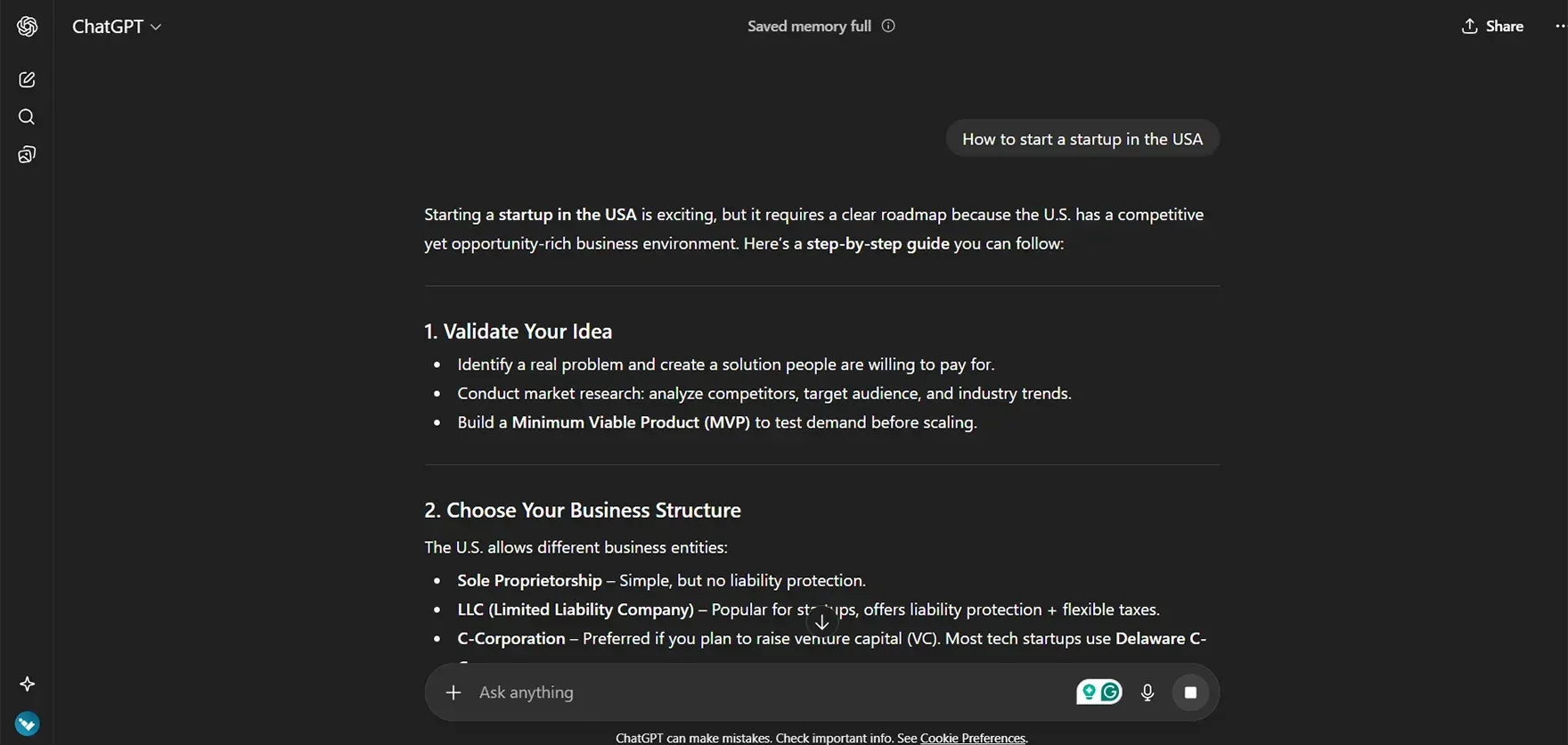
Task: Start a new chat
Action: [x=27, y=79]
